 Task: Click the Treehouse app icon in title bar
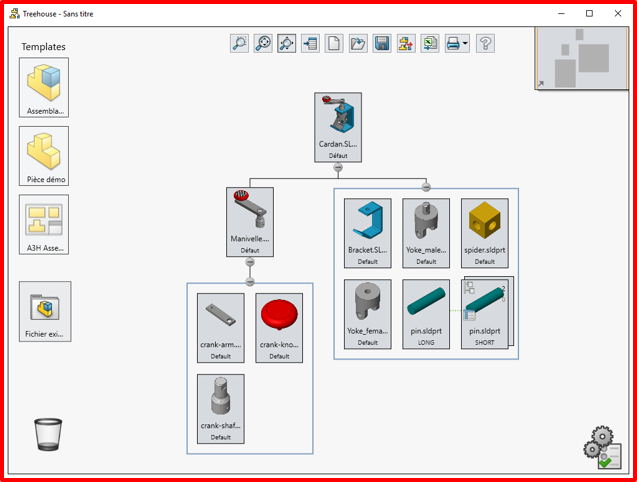(15, 13)
